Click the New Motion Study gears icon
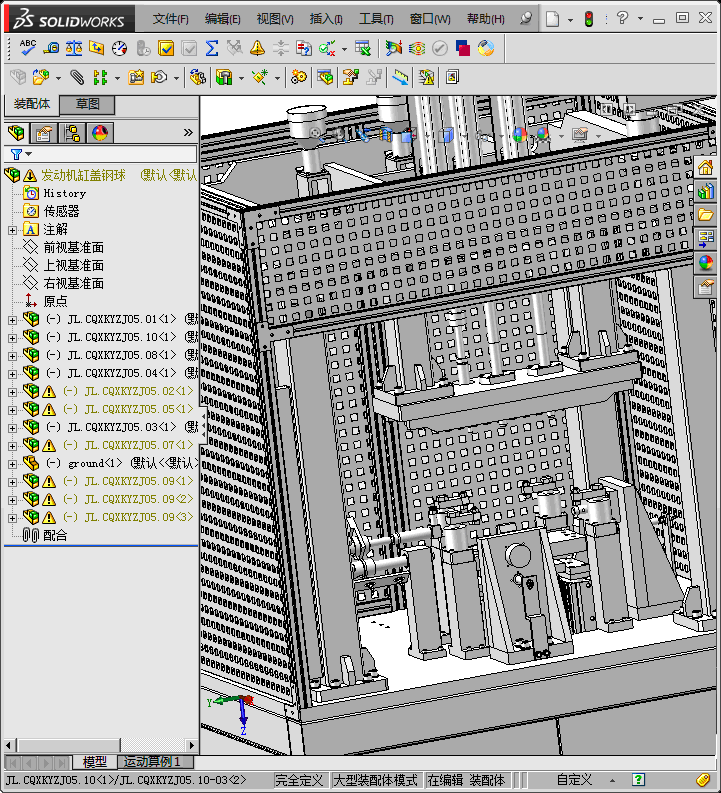This screenshot has height=793, width=721. coord(299,77)
